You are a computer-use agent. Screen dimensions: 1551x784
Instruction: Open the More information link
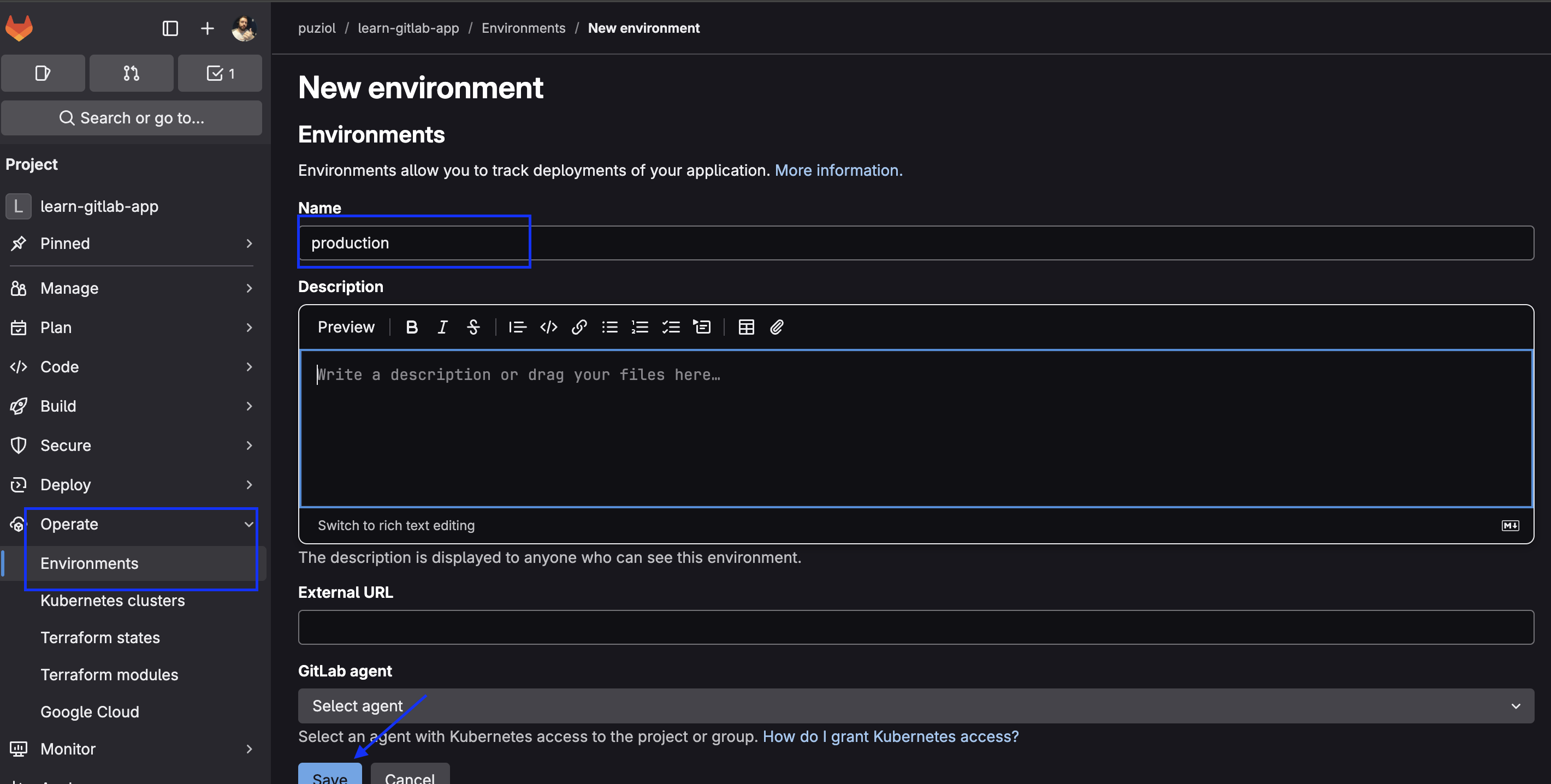pos(838,170)
